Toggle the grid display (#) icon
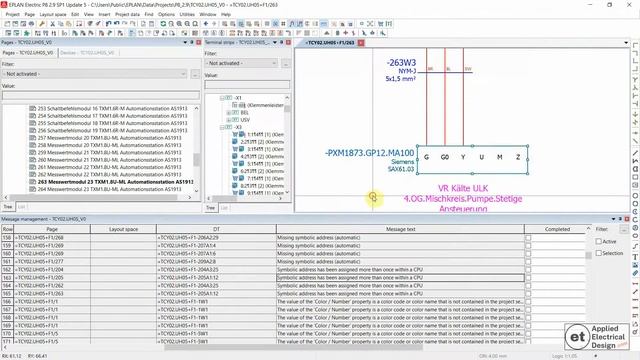This screenshot has width=640, height=360. (x=283, y=24)
